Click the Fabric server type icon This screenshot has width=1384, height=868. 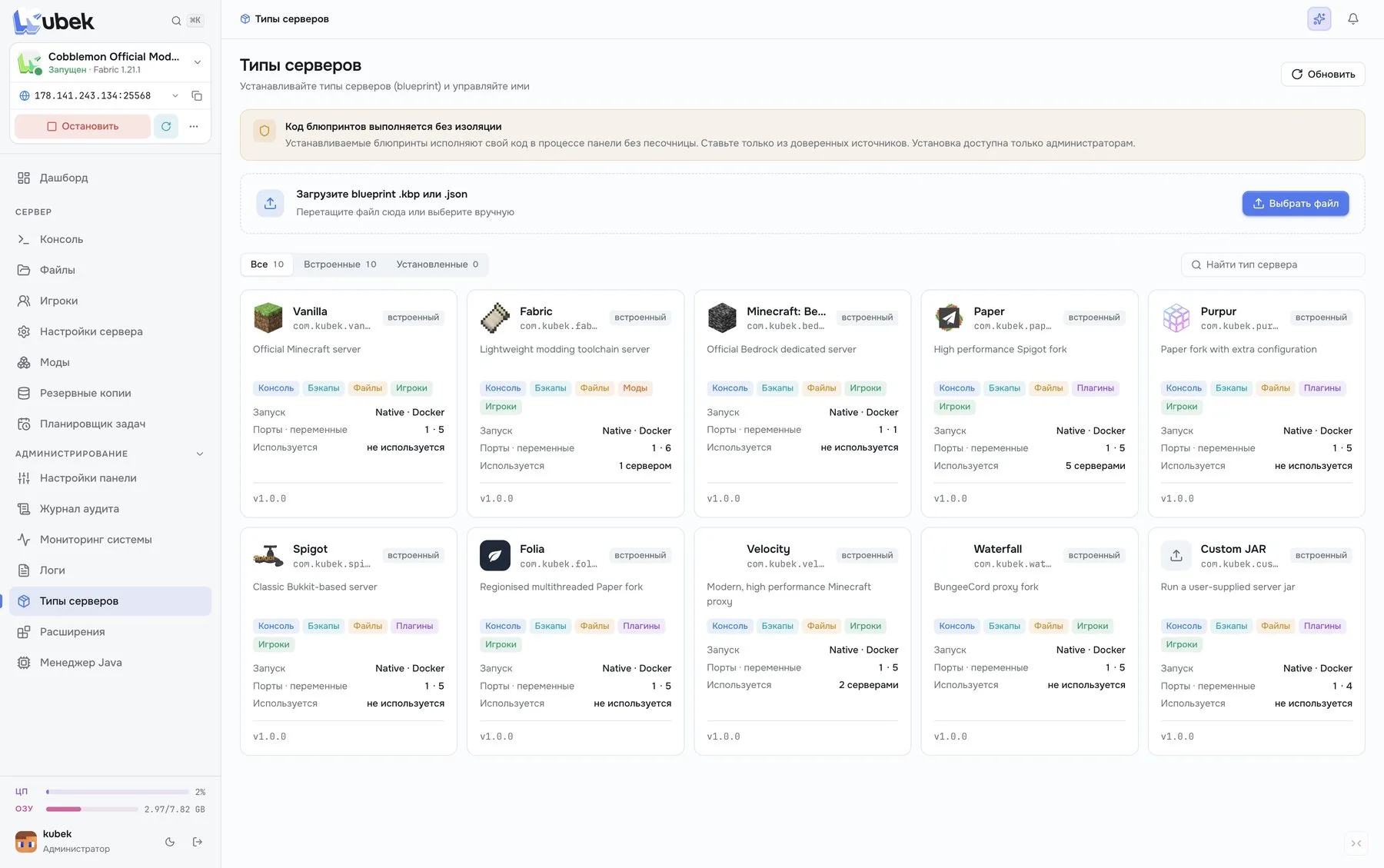[x=495, y=318]
